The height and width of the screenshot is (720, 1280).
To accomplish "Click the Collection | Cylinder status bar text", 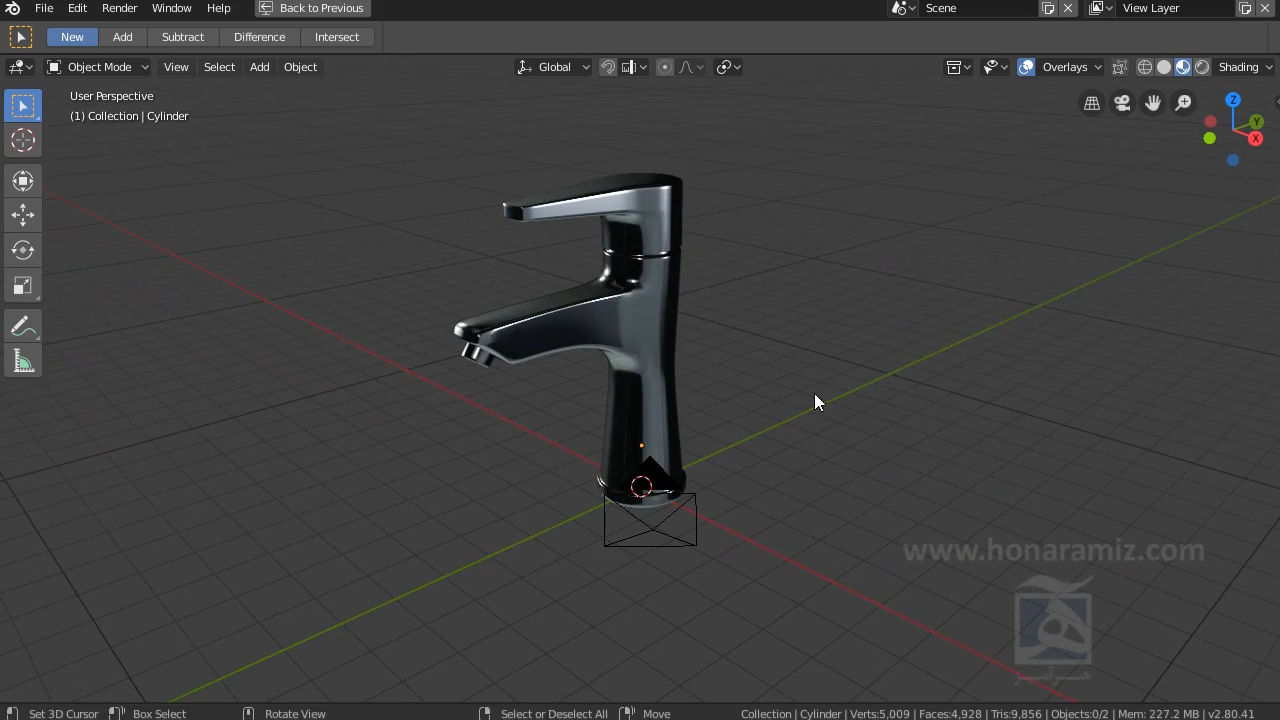I will point(791,713).
